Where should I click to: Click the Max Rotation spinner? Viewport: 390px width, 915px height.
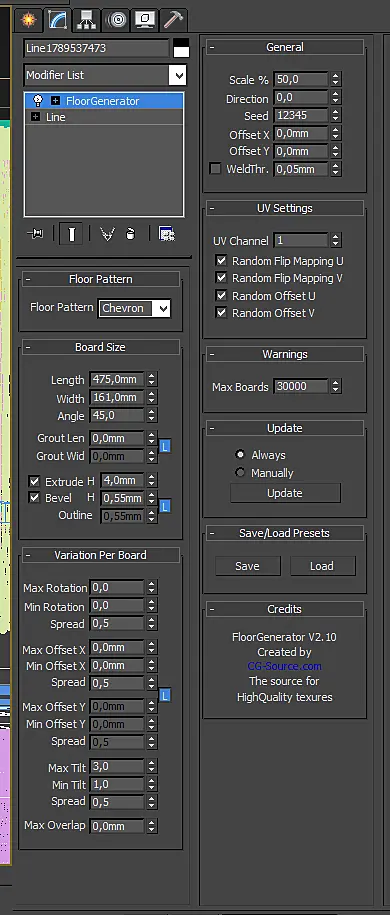(x=152, y=588)
